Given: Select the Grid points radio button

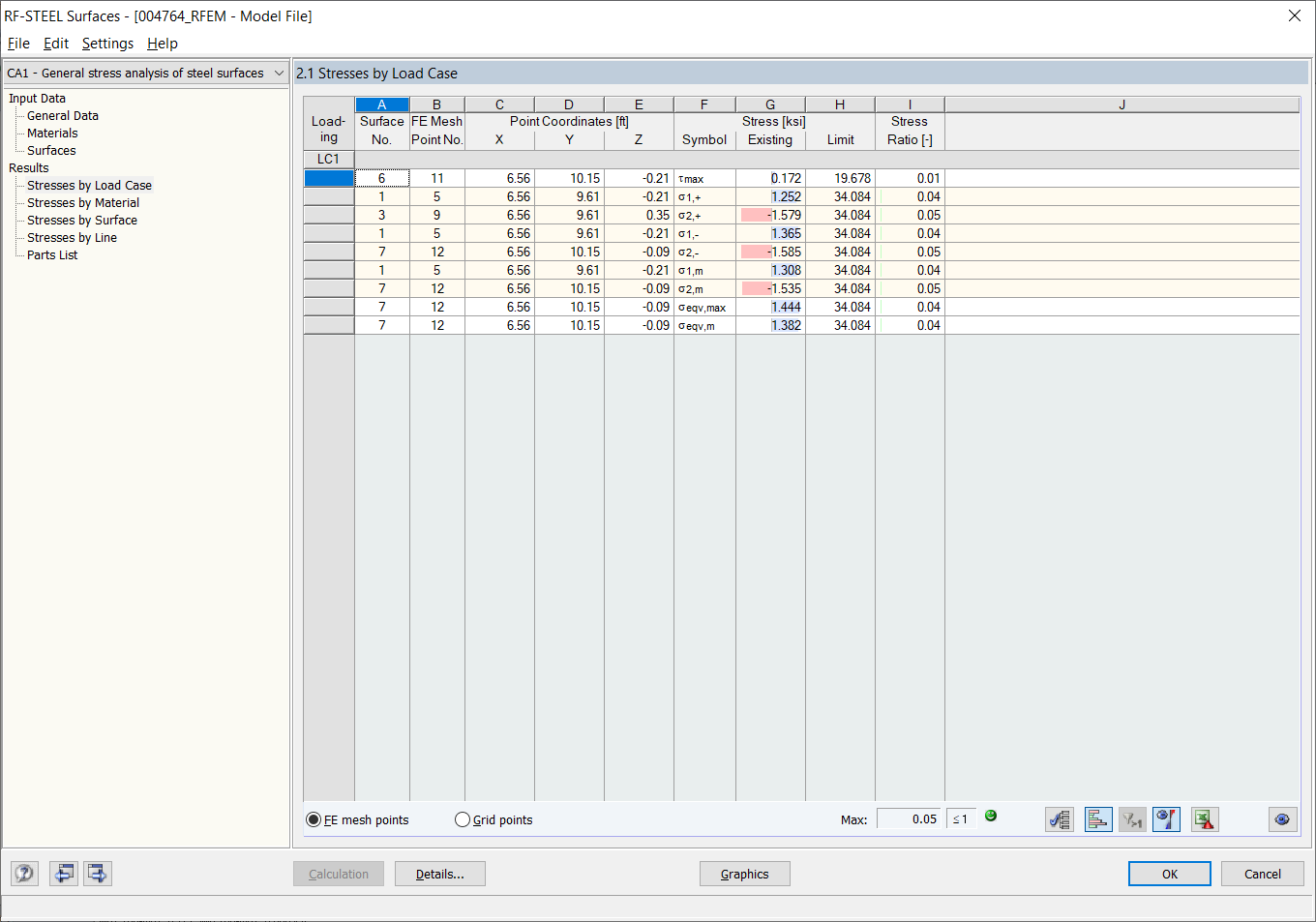Looking at the screenshot, I should point(462,818).
